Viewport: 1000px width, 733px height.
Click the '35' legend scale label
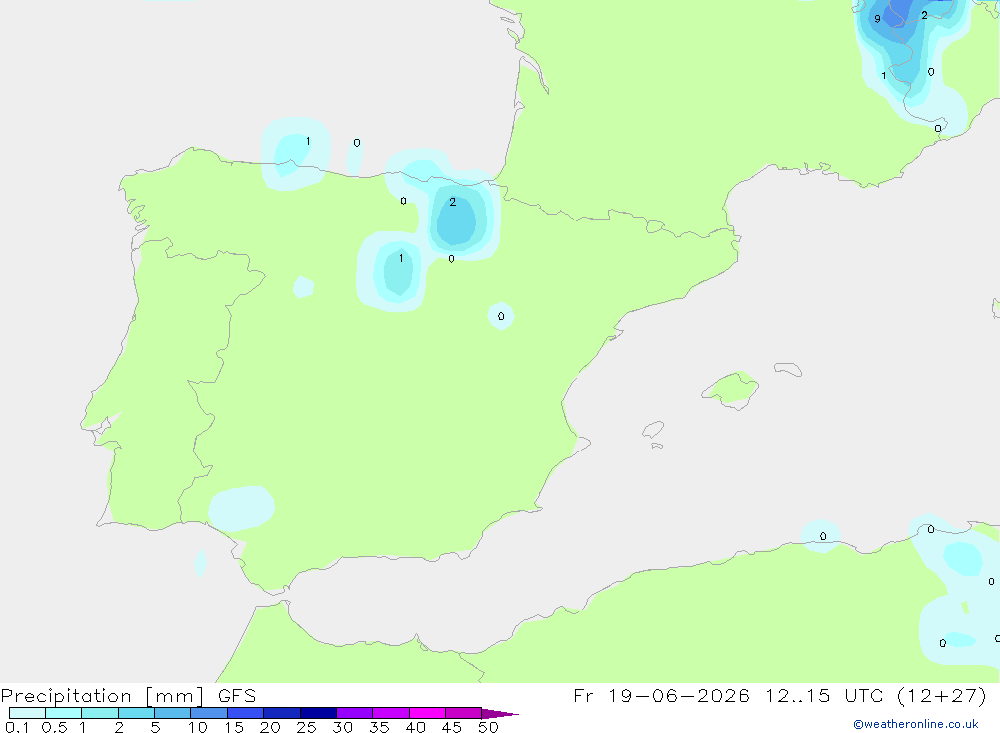click(379, 727)
